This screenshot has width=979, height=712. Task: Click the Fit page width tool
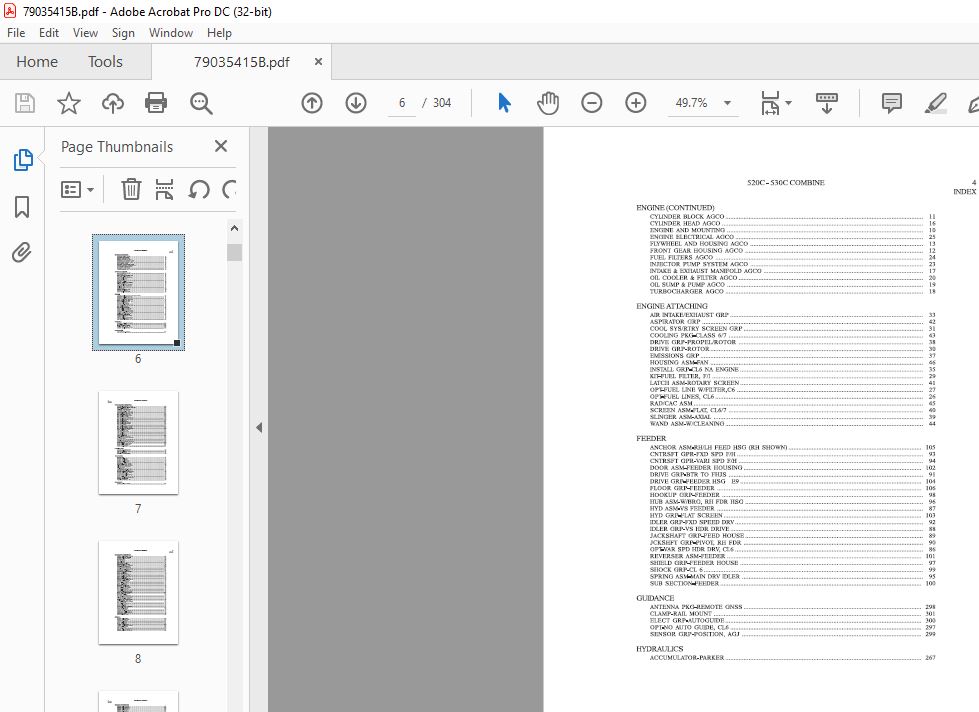point(770,103)
